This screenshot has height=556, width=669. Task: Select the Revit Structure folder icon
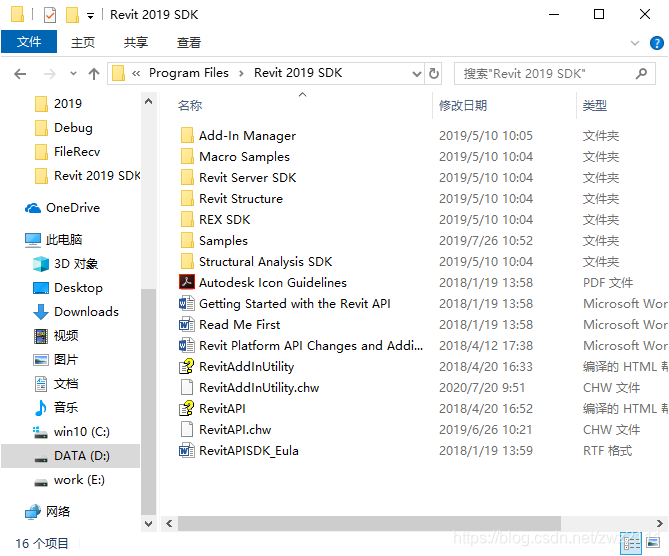coord(187,198)
